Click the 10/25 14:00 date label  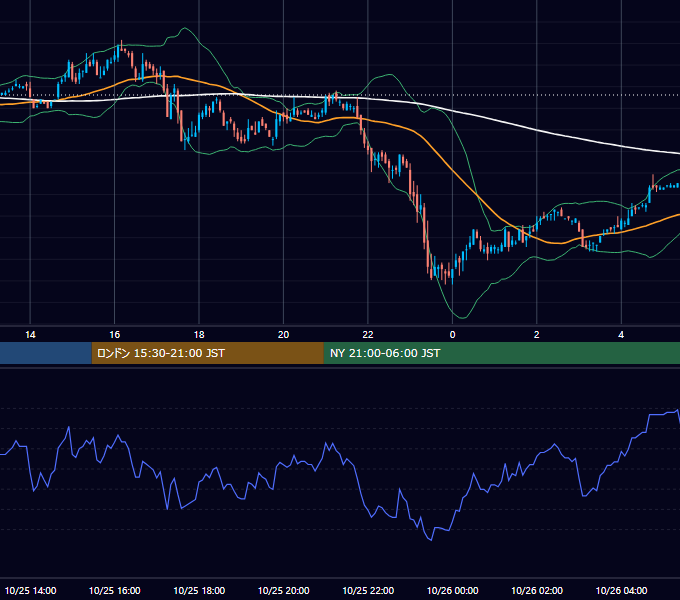(30, 590)
